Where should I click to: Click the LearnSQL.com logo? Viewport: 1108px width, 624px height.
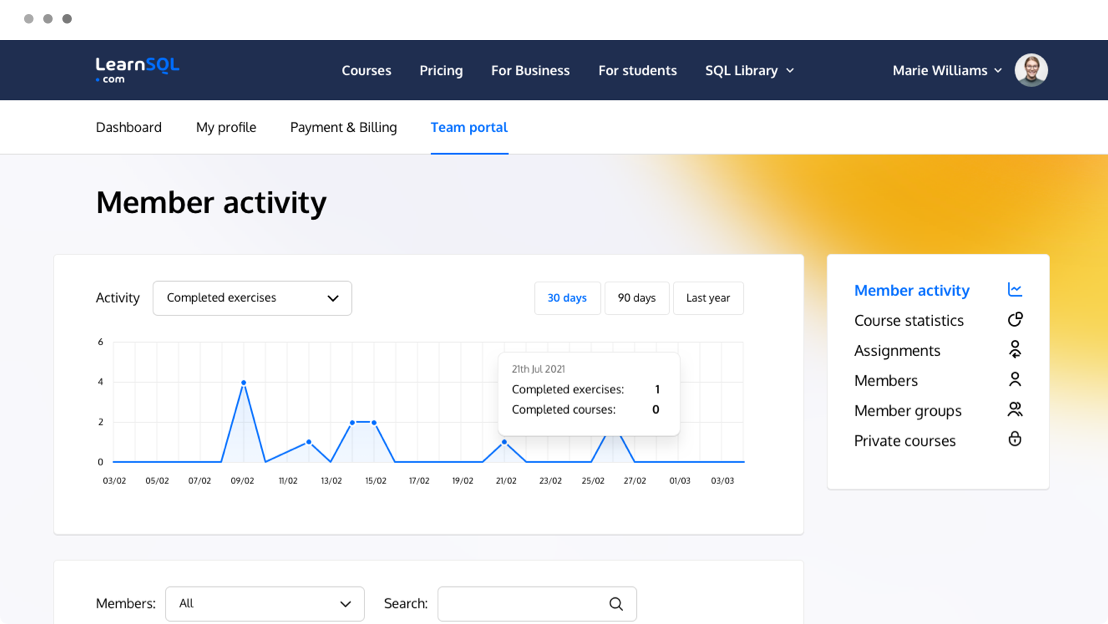tap(137, 69)
